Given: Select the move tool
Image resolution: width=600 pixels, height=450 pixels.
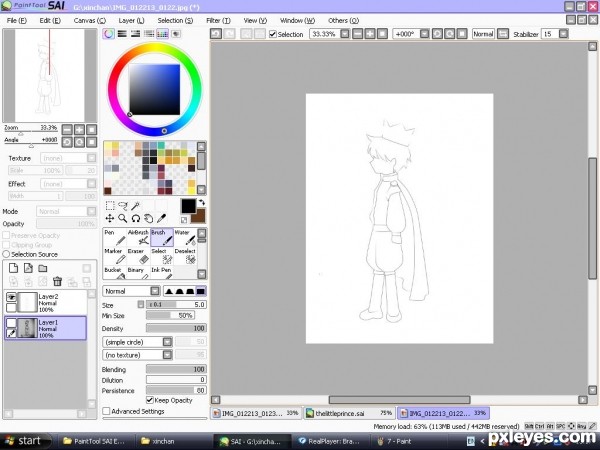Looking at the screenshot, I should [x=110, y=218].
